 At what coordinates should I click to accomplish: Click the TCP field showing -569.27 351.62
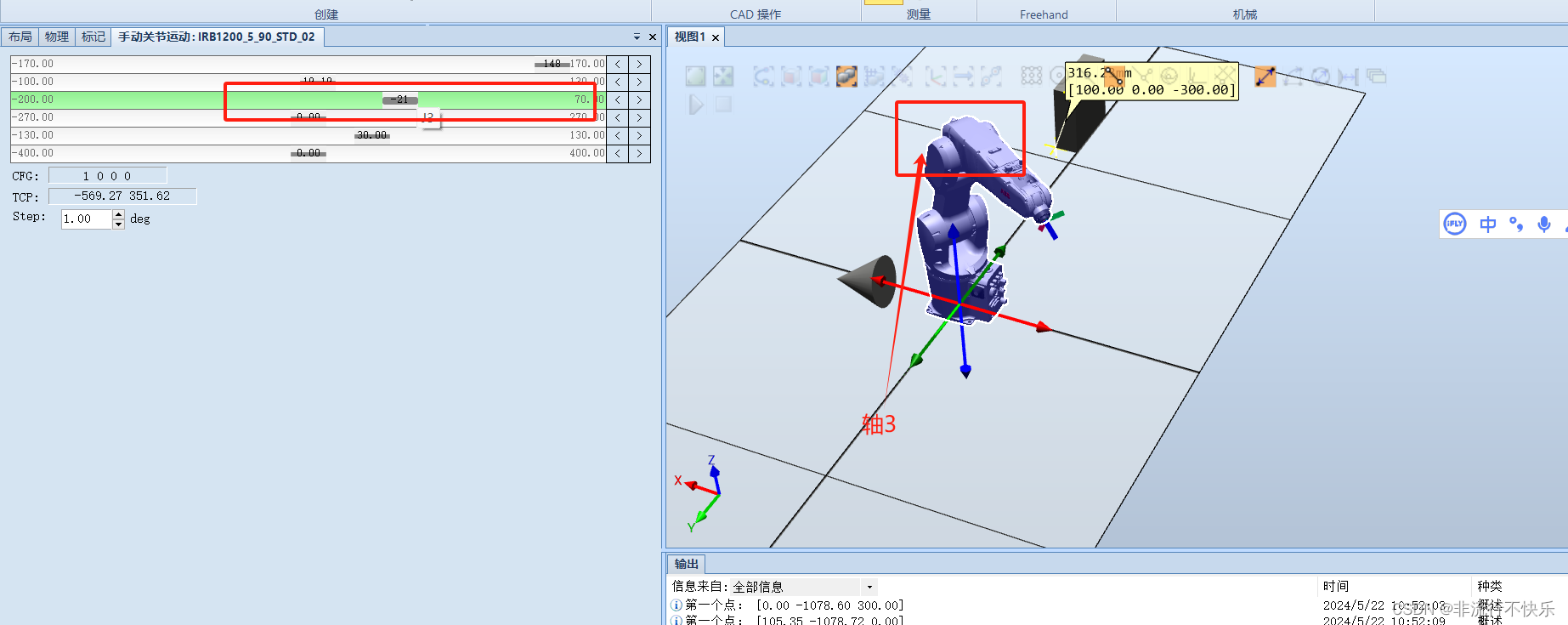(x=122, y=196)
